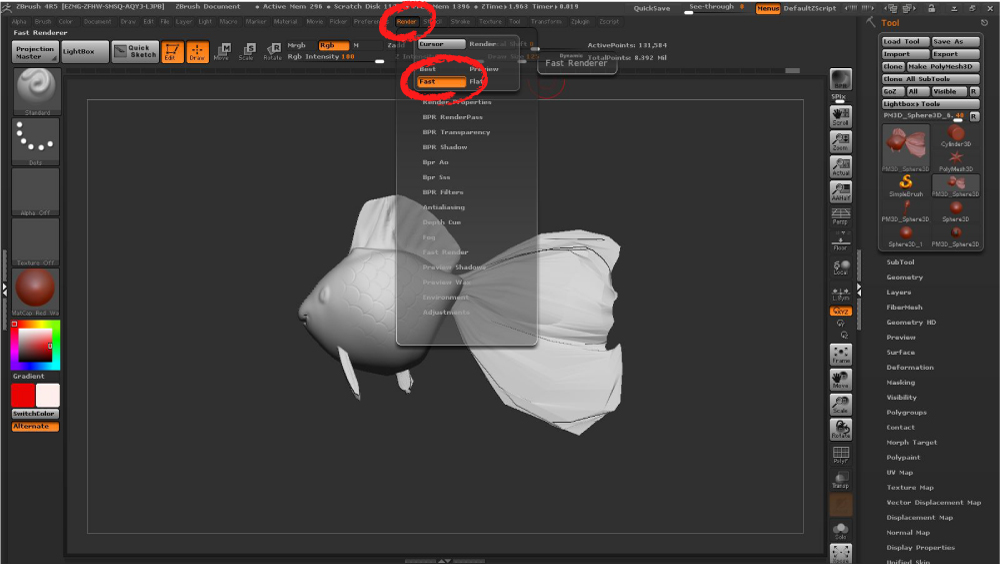Screen dimensions: 1000x564
Task: Click the BPR render icon
Action: click(x=840, y=81)
